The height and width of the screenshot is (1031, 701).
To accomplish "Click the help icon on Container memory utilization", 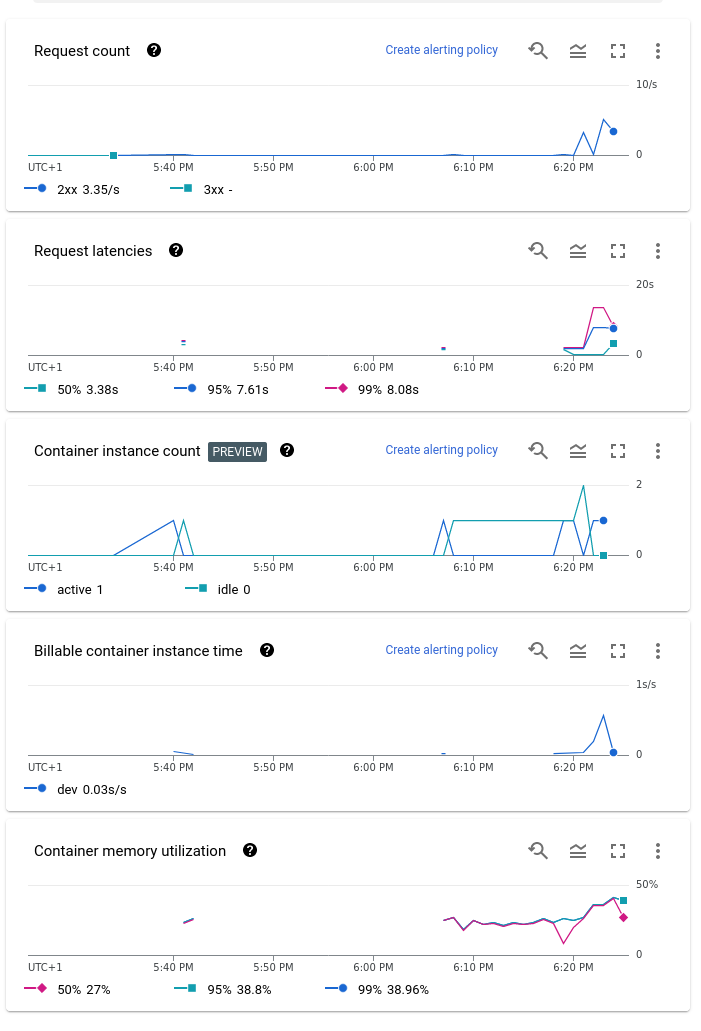I will (249, 851).
